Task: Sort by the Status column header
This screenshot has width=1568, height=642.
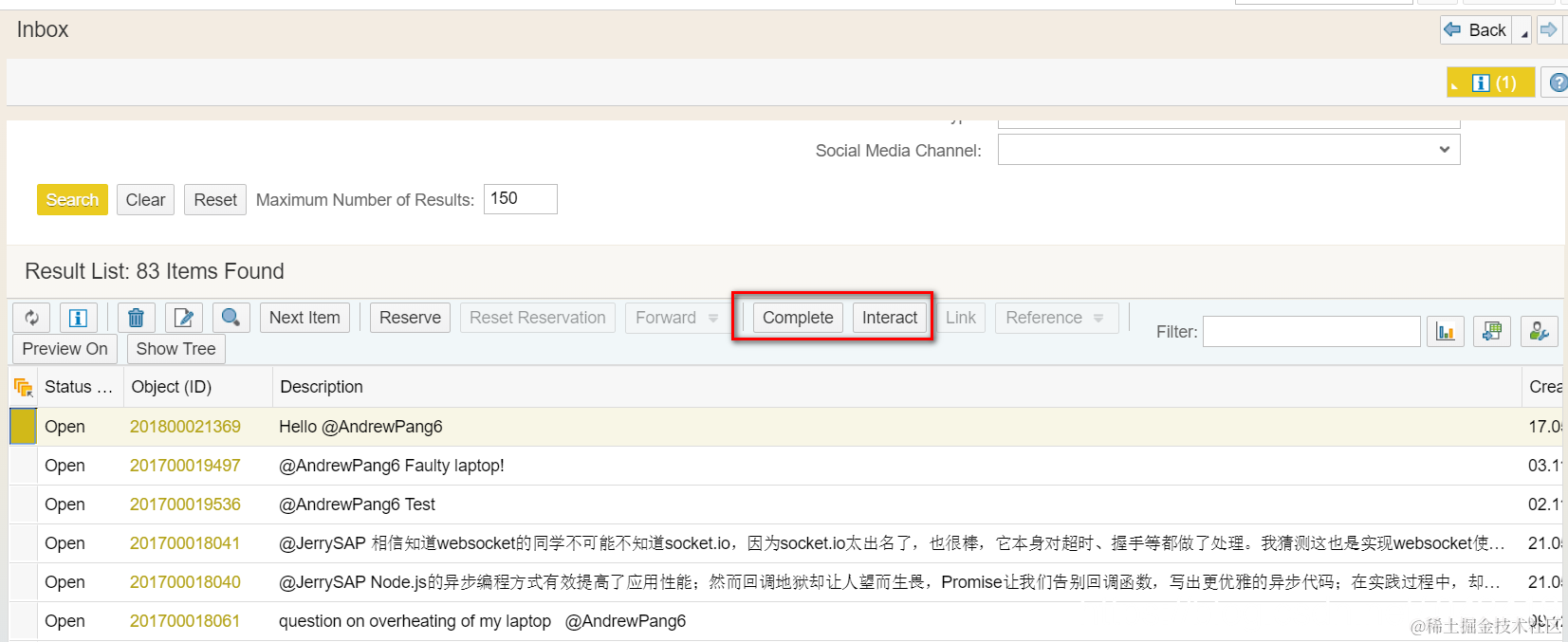Action: [79, 387]
